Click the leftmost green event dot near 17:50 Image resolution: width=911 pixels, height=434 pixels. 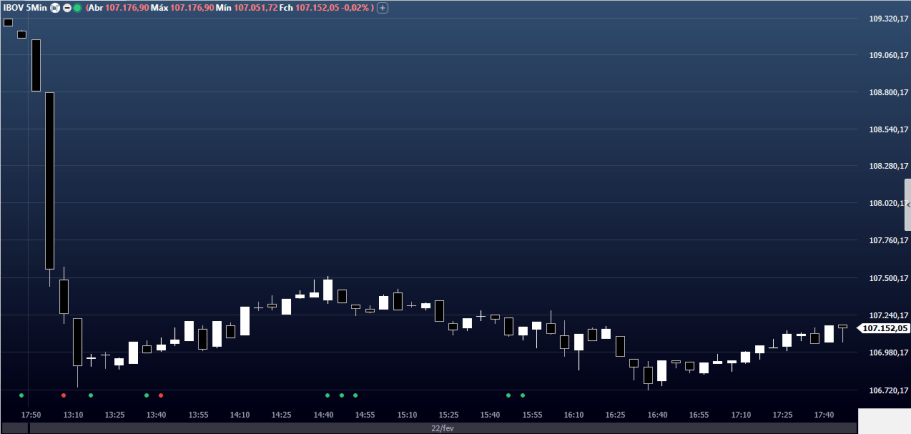(21, 395)
